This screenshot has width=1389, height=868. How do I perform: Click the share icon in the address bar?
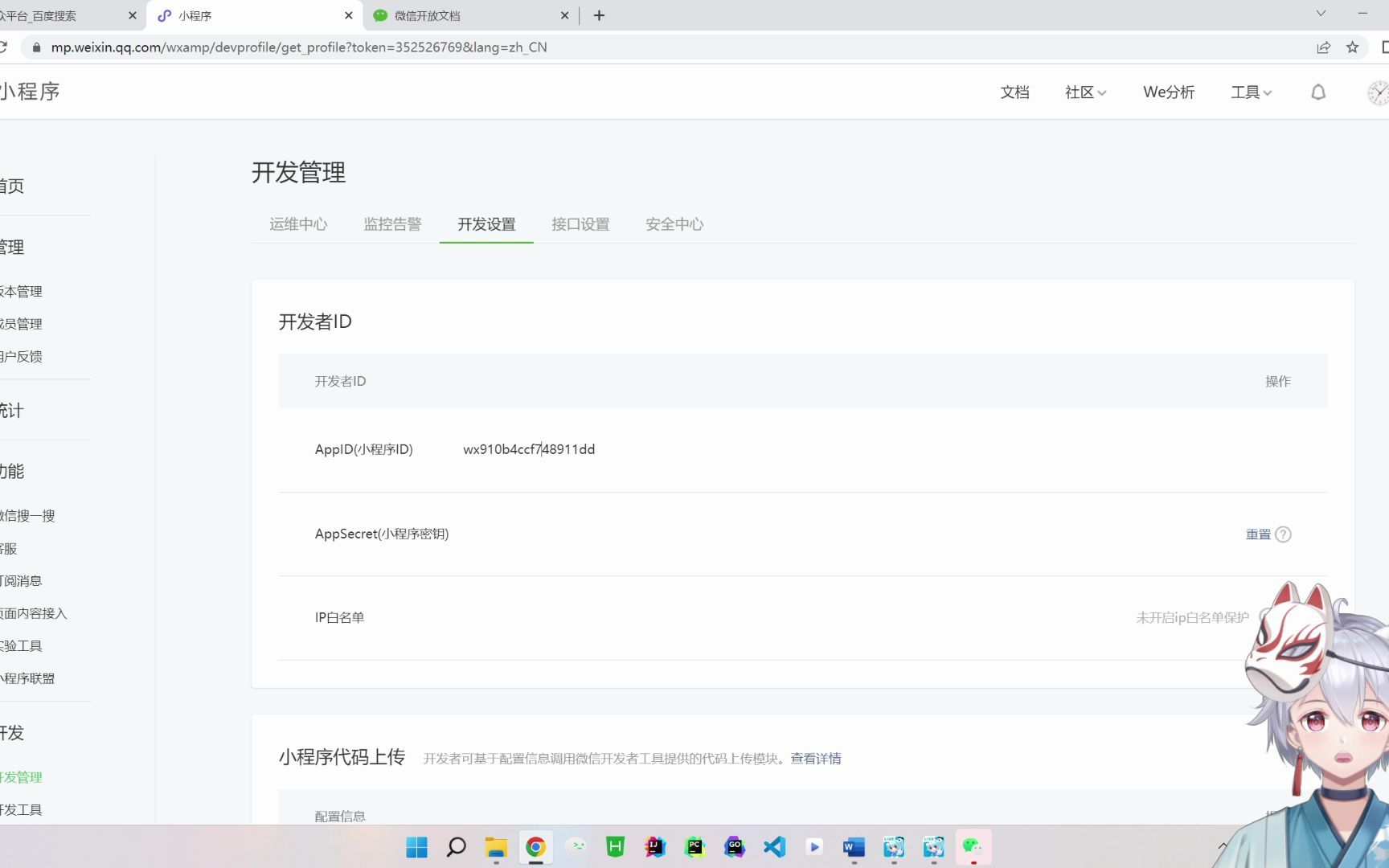point(1323,47)
